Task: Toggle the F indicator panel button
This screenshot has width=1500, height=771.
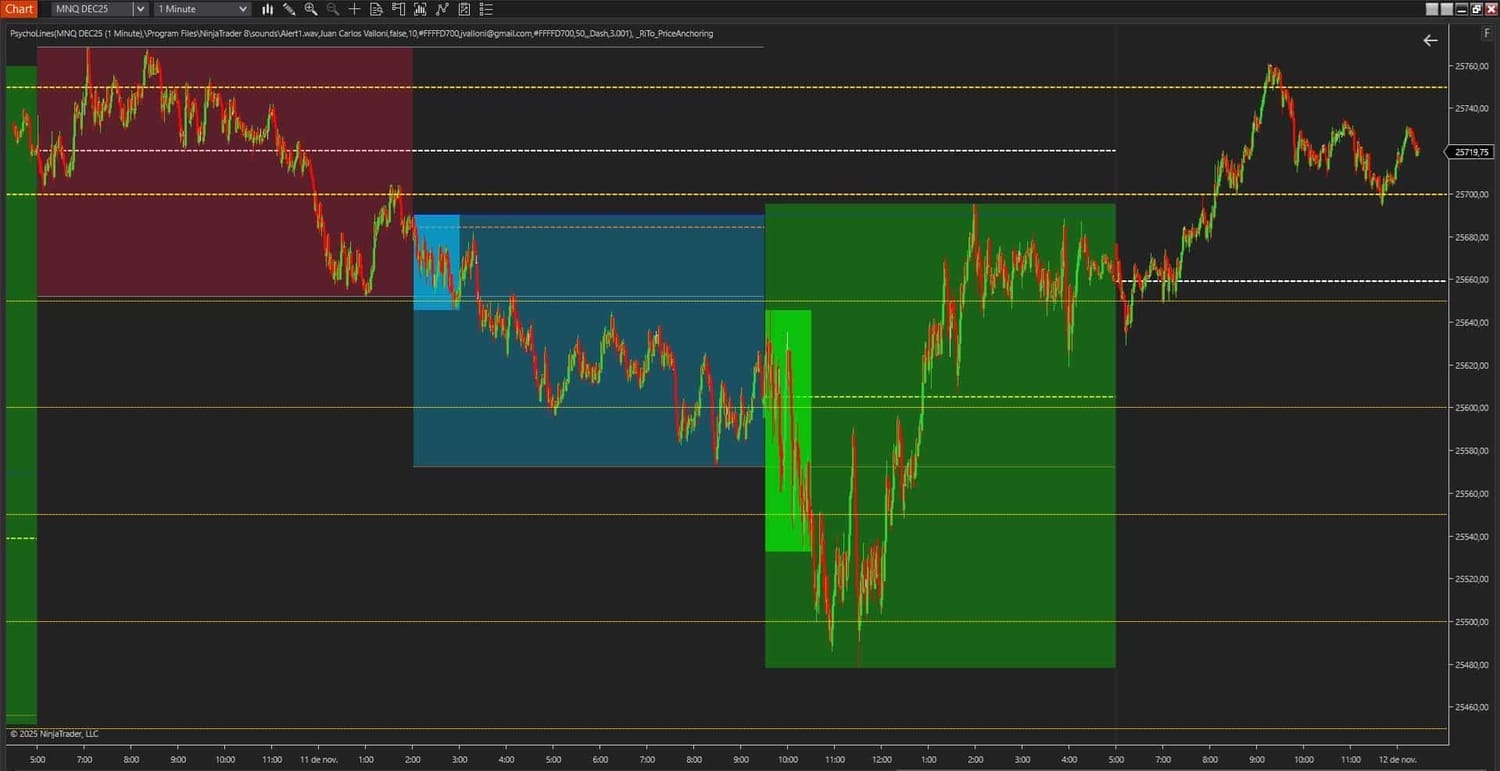Action: coord(1487,33)
